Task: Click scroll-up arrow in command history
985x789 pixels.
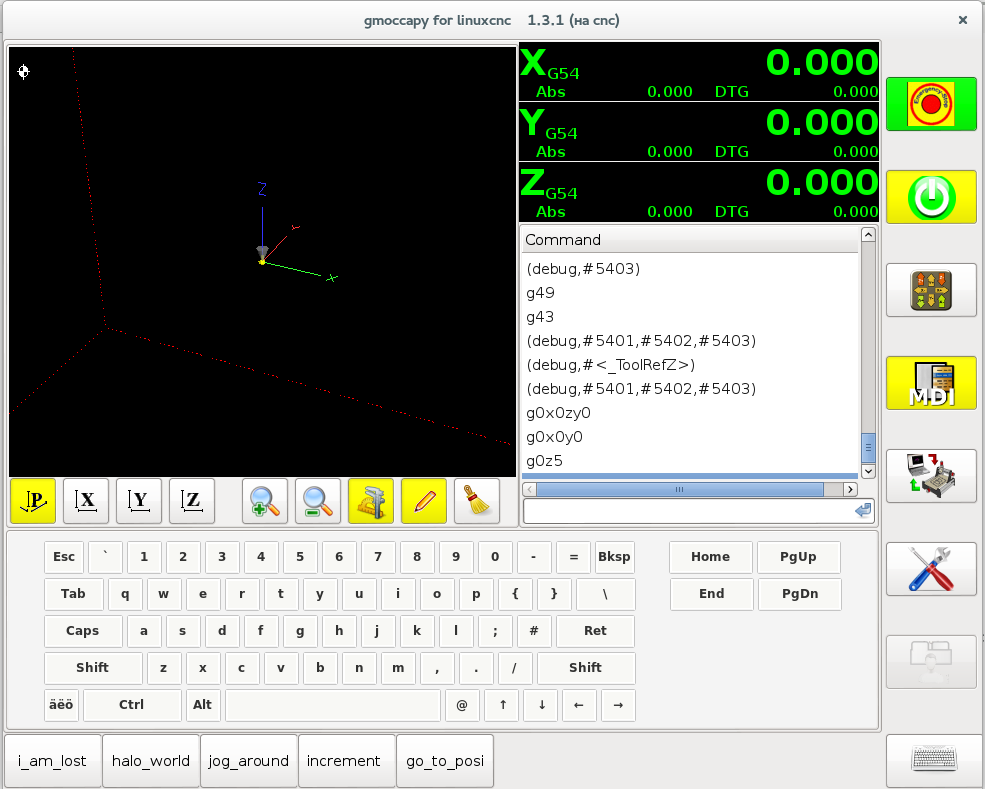Action: pos(868,235)
